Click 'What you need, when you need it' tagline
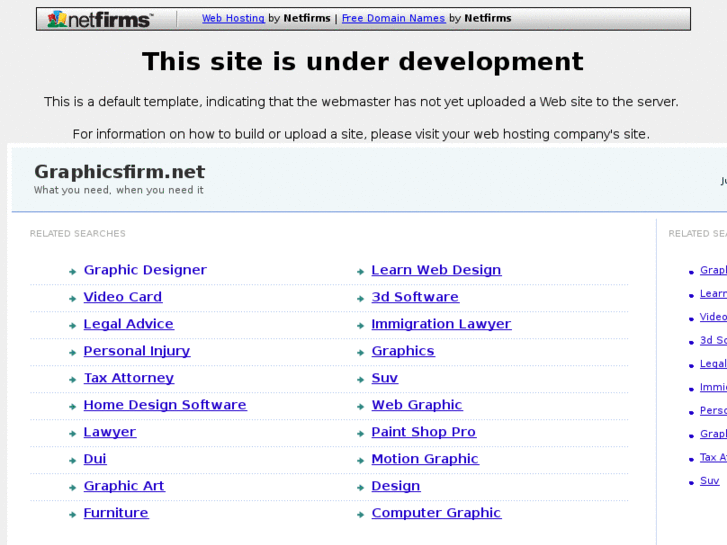Screen dimensions: 727x545 (x=119, y=190)
